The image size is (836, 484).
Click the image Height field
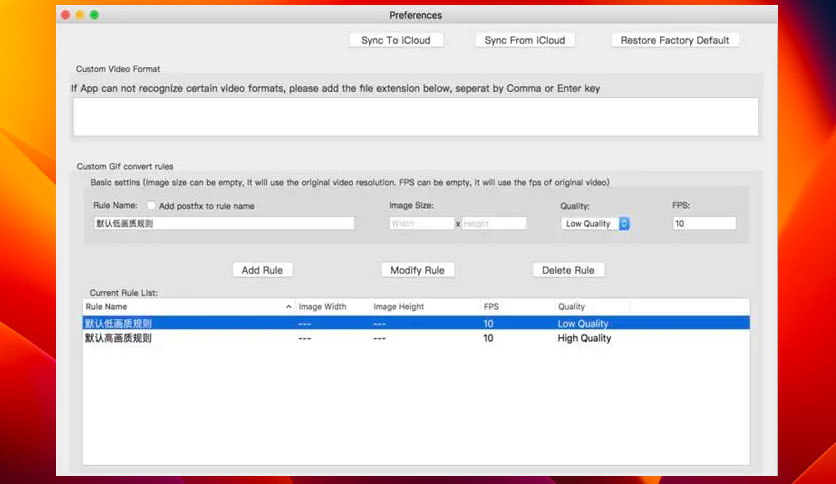click(x=494, y=223)
